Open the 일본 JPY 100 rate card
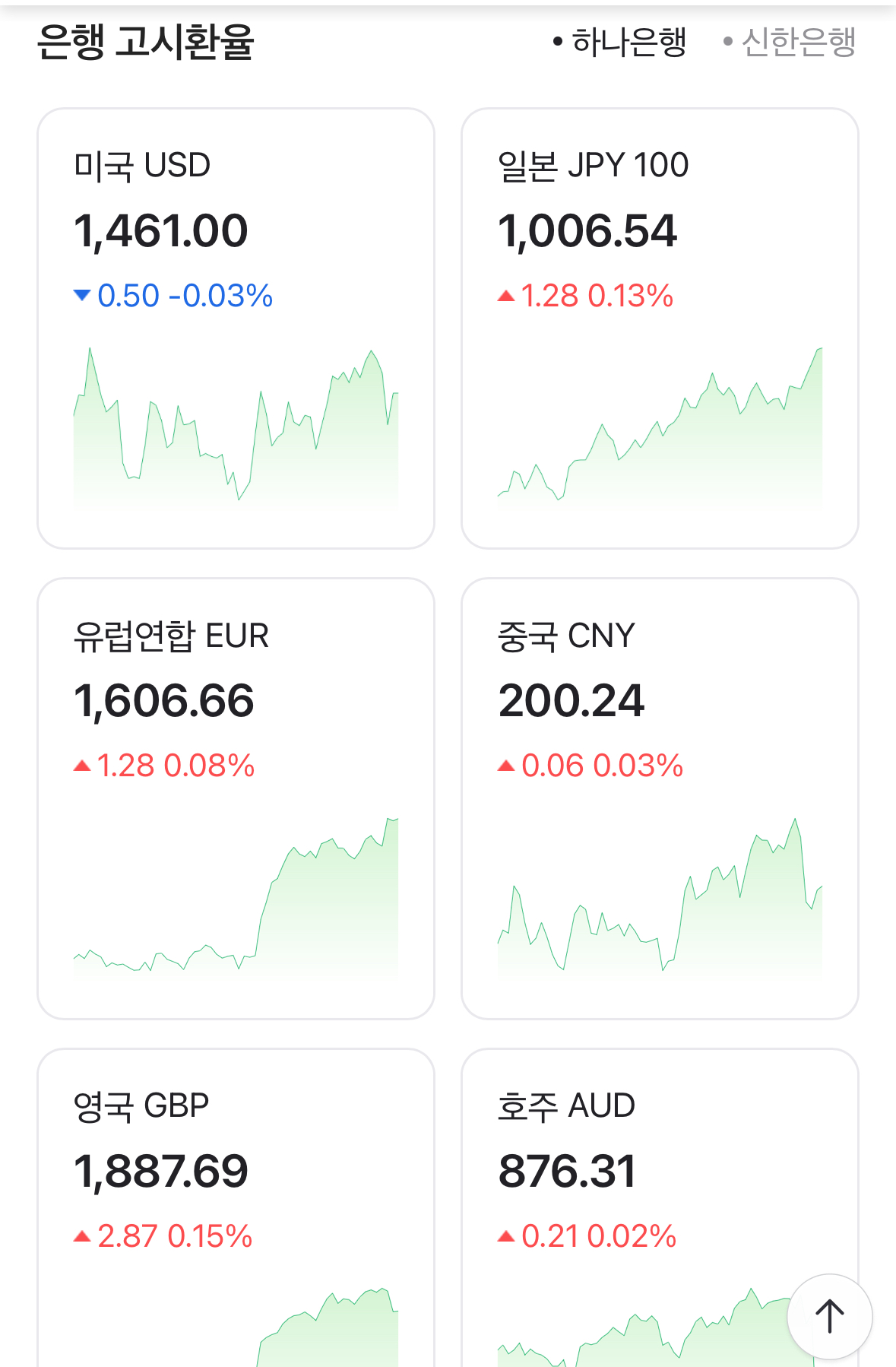The width and height of the screenshot is (896, 1367). tap(660, 328)
